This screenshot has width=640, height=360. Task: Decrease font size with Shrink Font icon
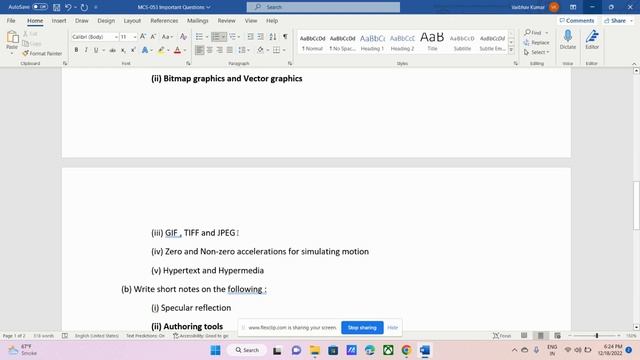point(153,37)
